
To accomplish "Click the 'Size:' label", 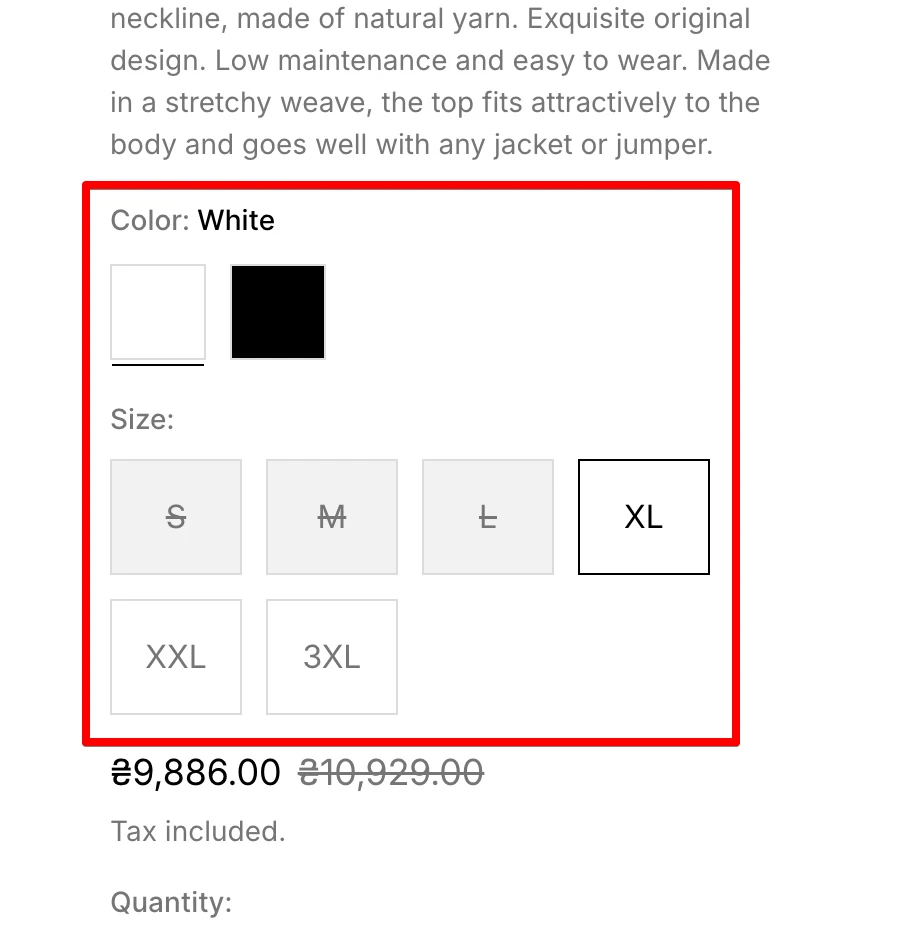I will [142, 419].
